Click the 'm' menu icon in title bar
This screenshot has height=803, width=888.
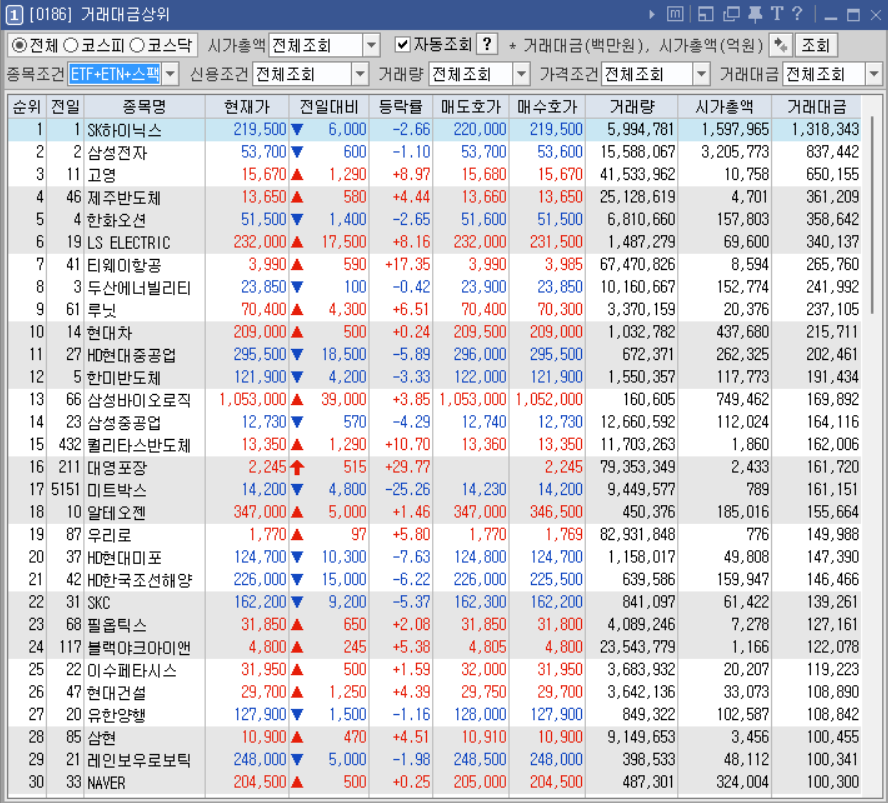click(x=675, y=14)
